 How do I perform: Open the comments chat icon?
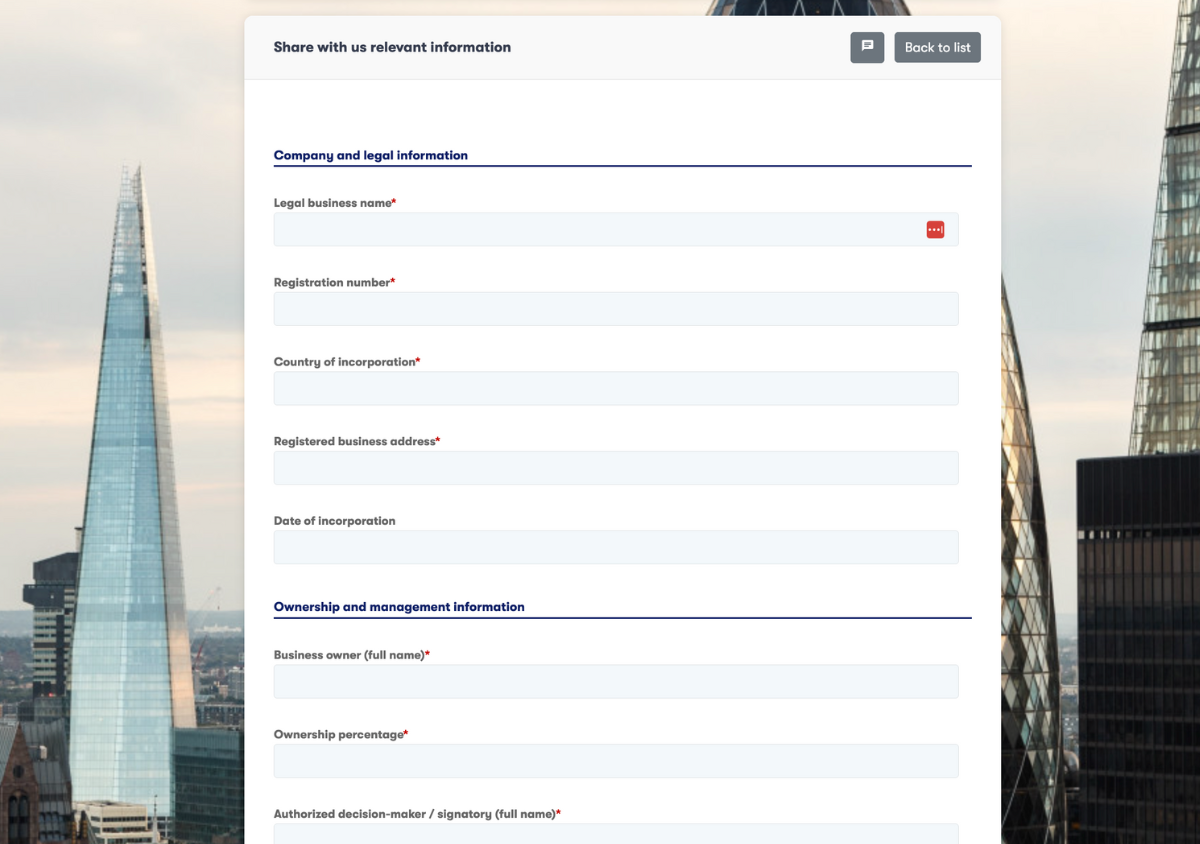click(867, 47)
